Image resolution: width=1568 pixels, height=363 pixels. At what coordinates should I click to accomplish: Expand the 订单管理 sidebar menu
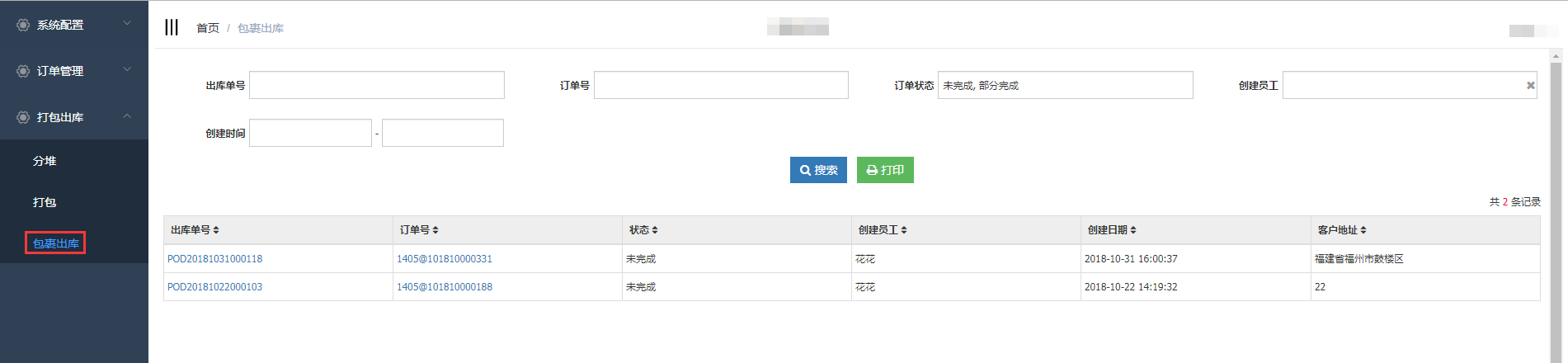74,71
